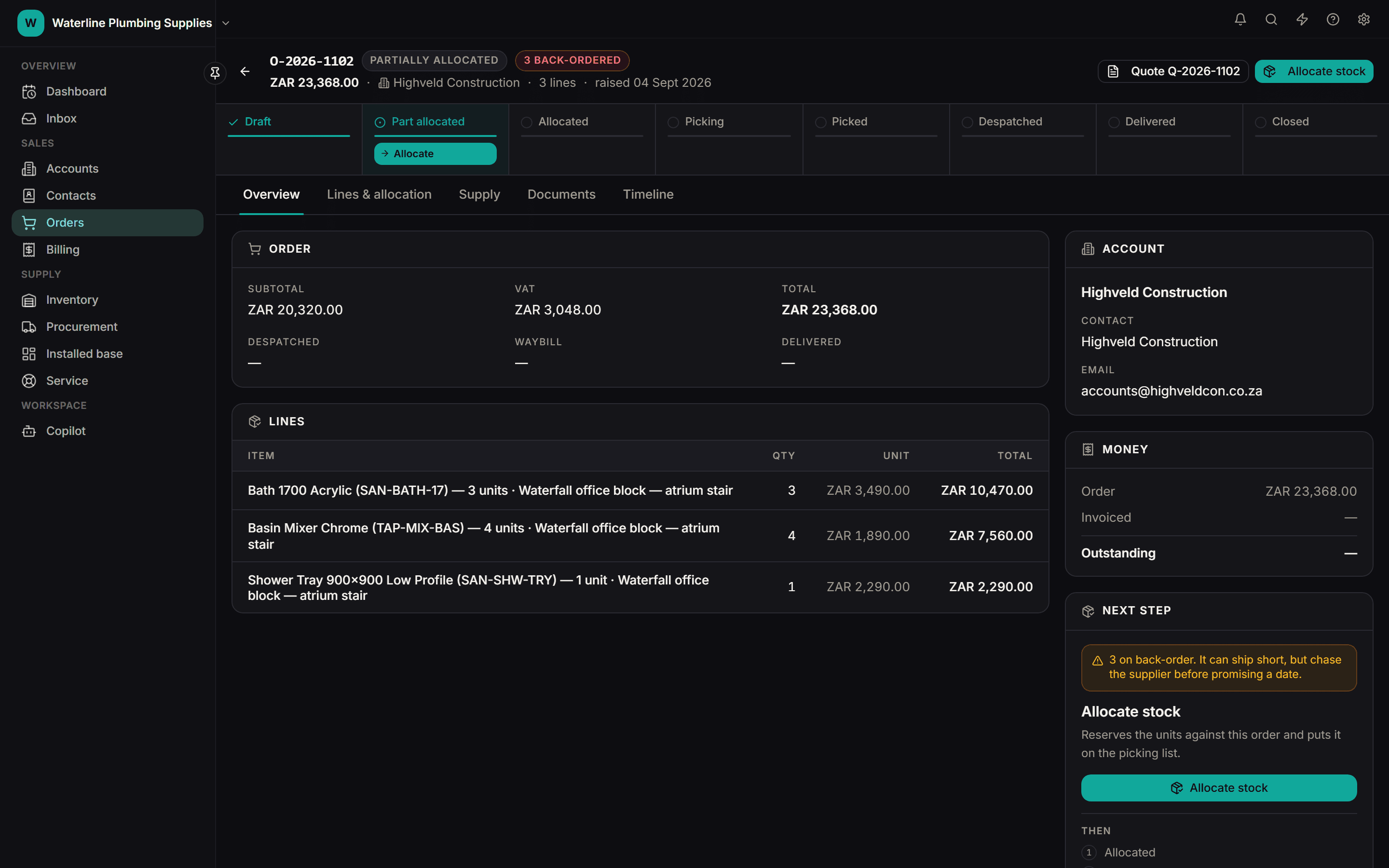Image resolution: width=1389 pixels, height=868 pixels.
Task: Open the help question mark icon
Action: [x=1333, y=20]
